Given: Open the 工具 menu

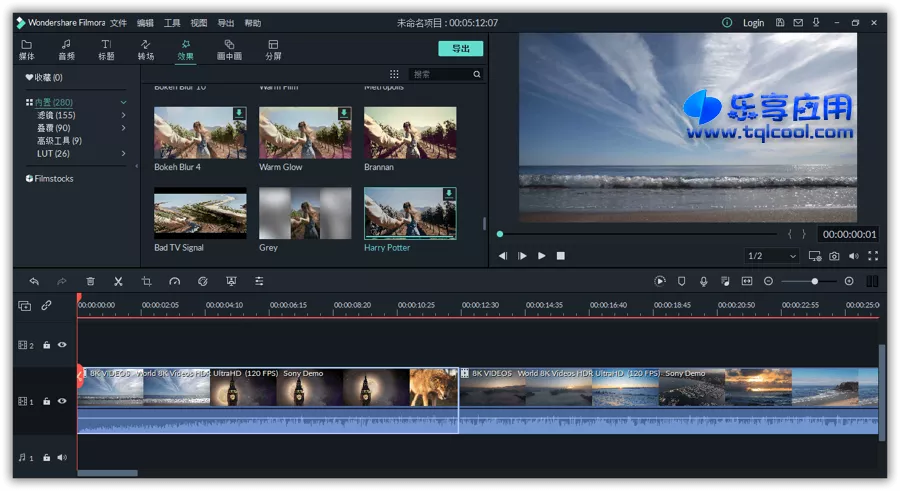Looking at the screenshot, I should tap(172, 23).
